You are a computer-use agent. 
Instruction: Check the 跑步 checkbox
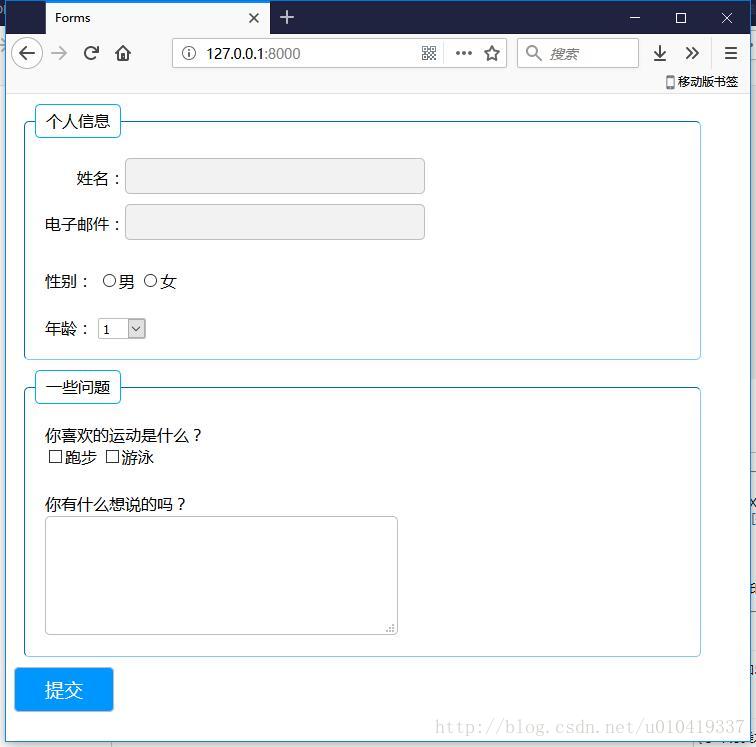coord(55,456)
